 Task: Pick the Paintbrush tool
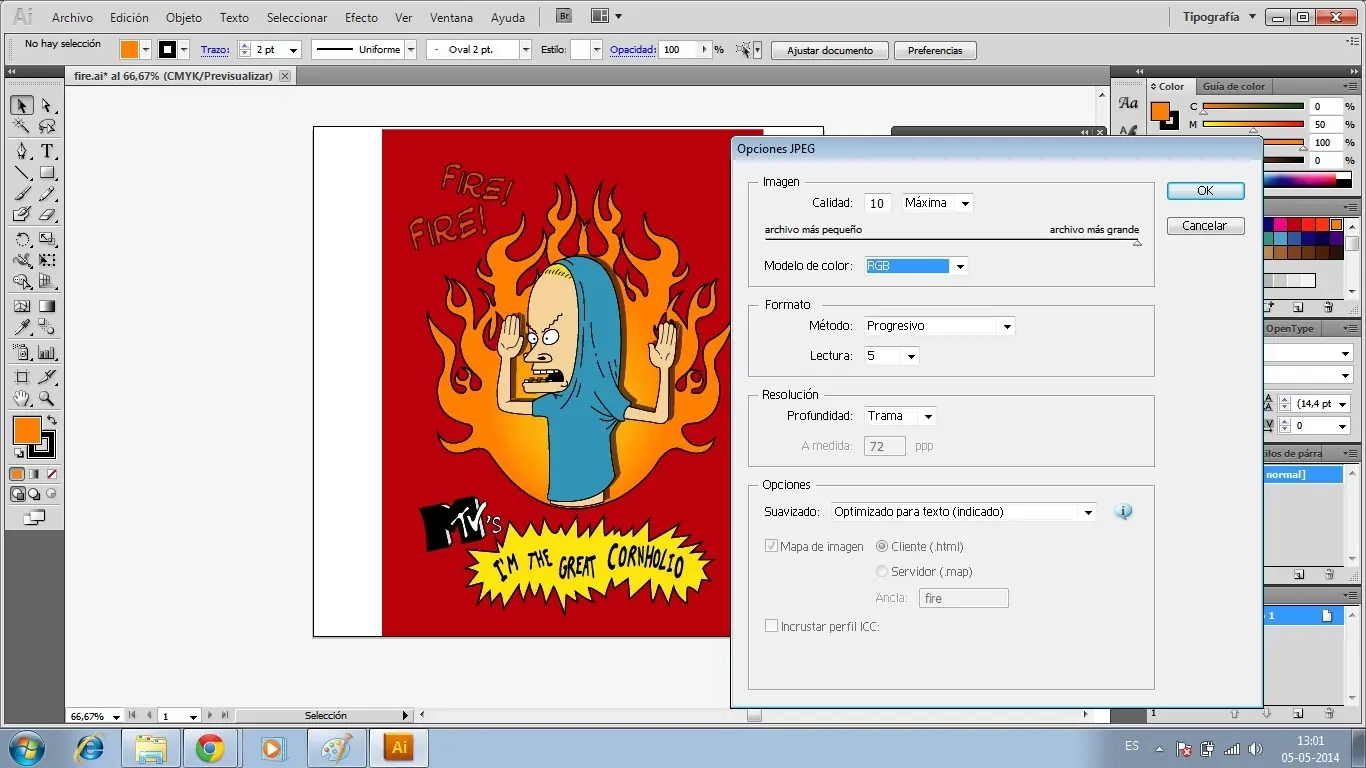(22, 194)
